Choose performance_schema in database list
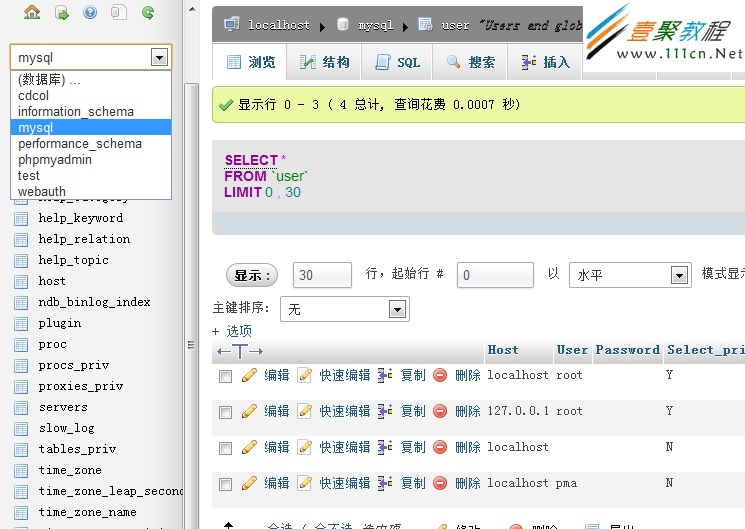This screenshot has height=529, width=745. pyautogui.click(x=91, y=144)
